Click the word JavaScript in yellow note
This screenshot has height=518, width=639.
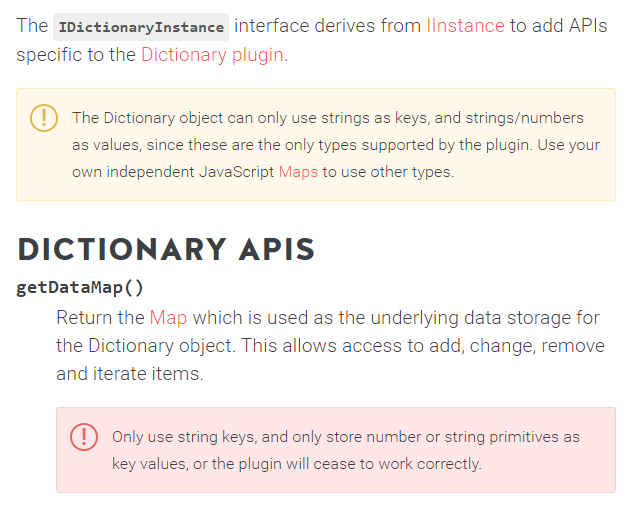[x=237, y=172]
